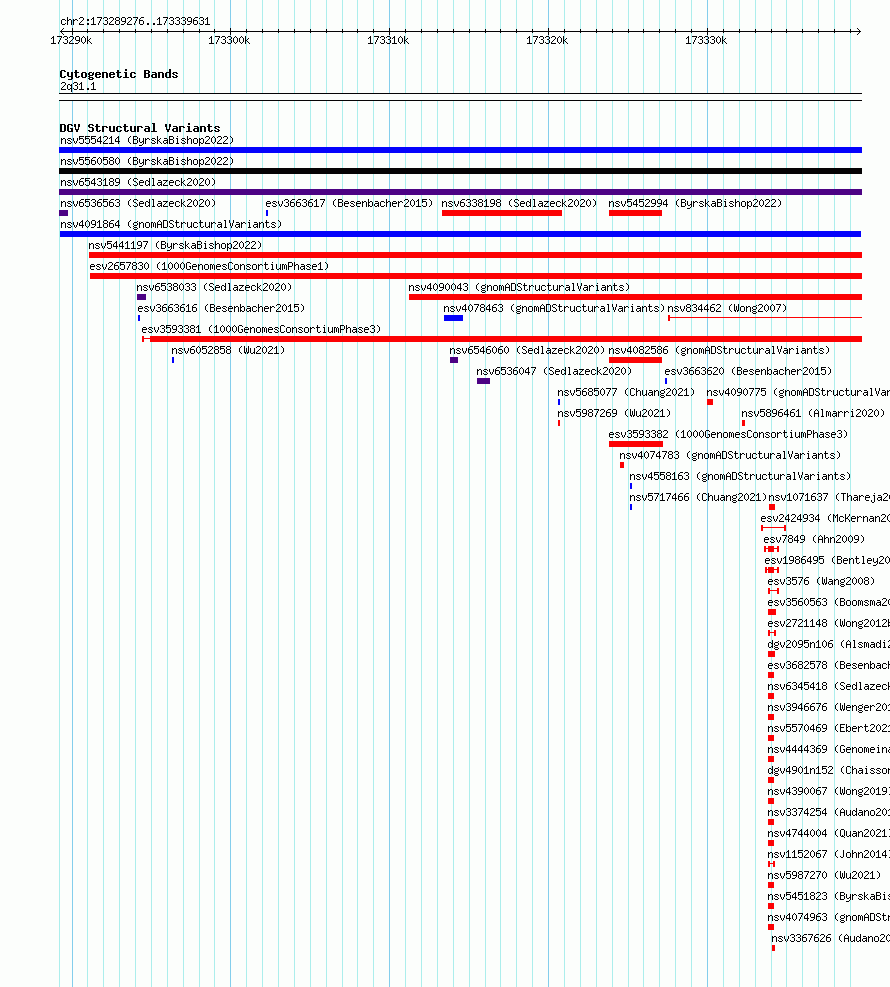
Task: Click nsv6345418 variant label
Action: click(x=828, y=686)
